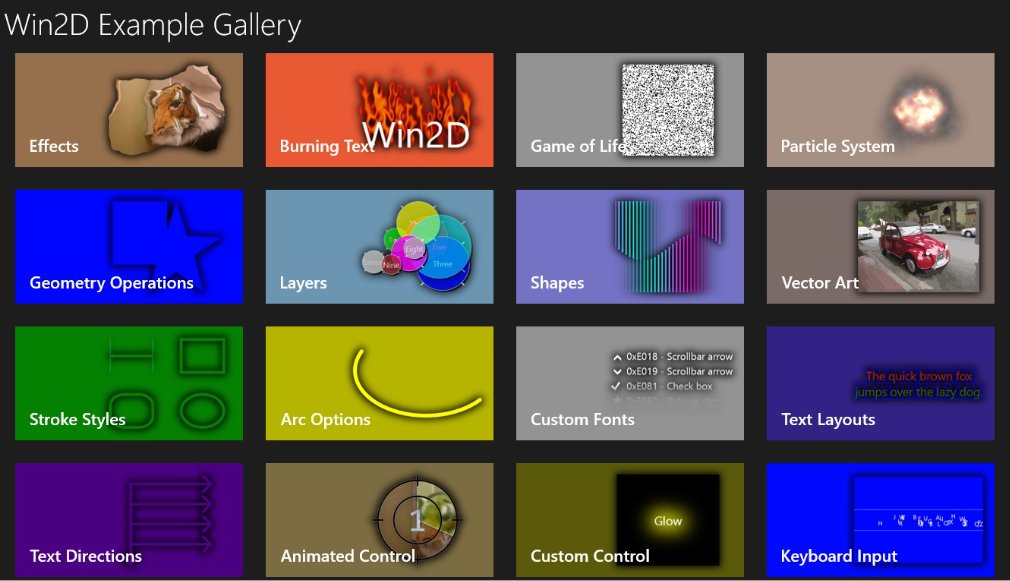This screenshot has width=1010, height=581.
Task: View the Vector Art red car demo
Action: click(879, 246)
